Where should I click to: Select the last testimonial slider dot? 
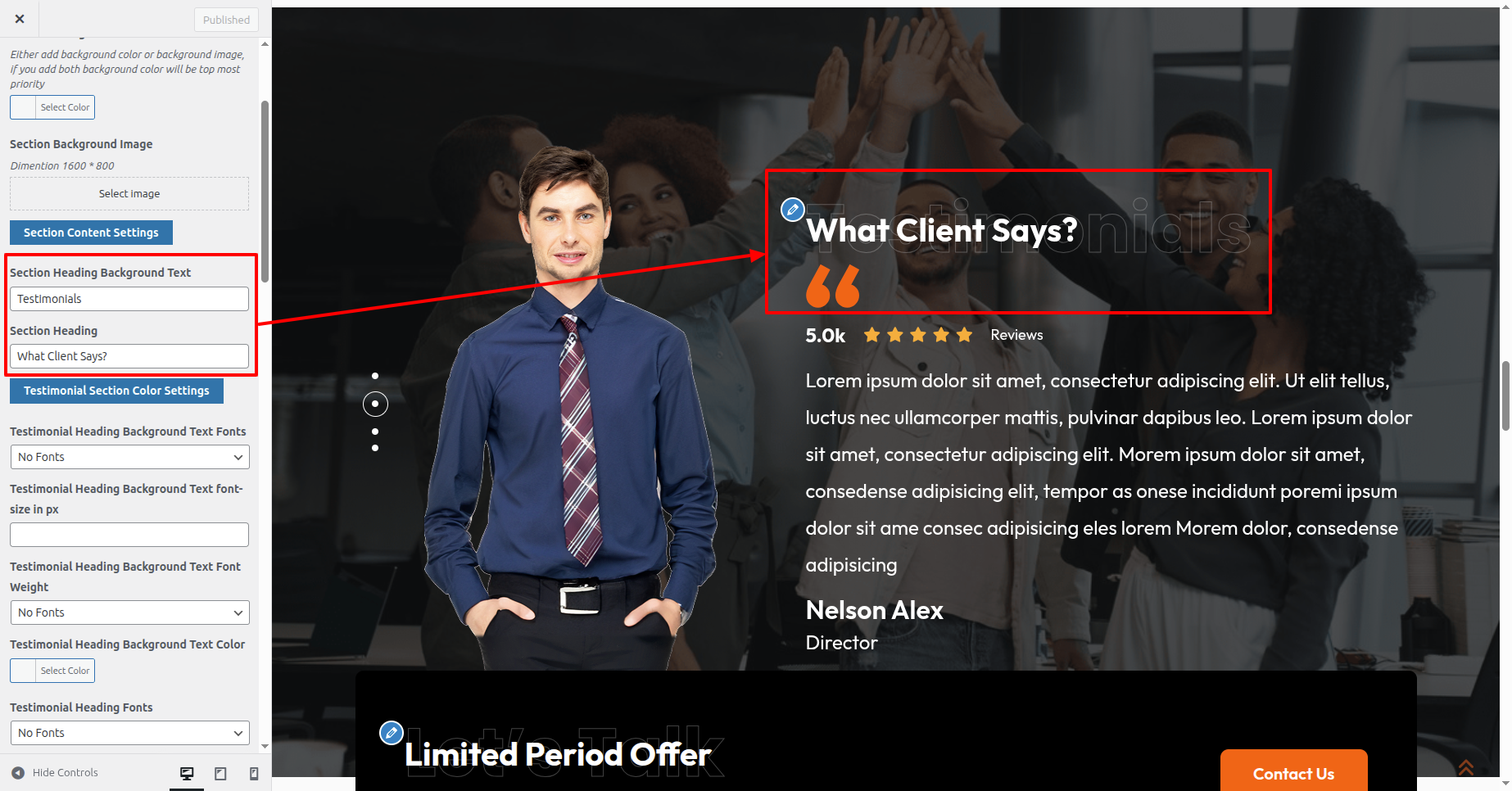(x=375, y=448)
